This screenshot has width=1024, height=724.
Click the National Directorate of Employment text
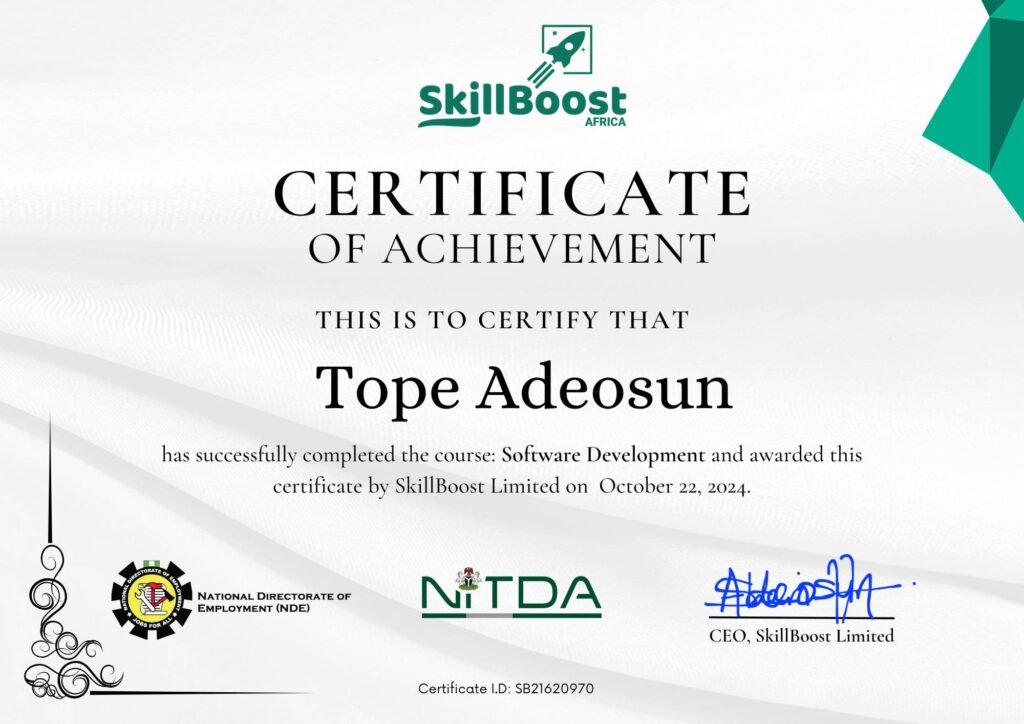tap(274, 602)
